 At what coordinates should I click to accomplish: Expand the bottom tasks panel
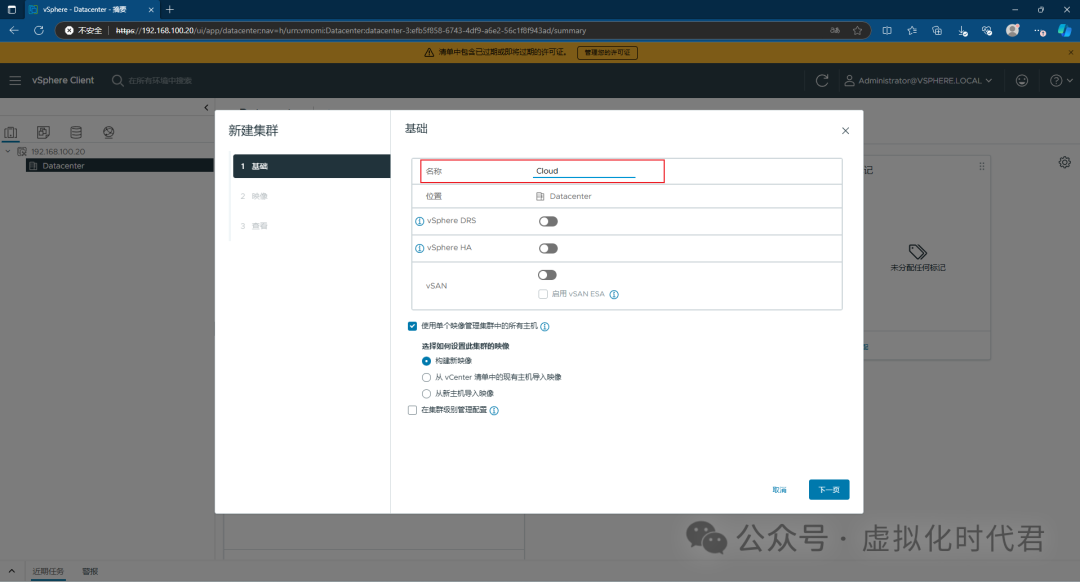12,571
